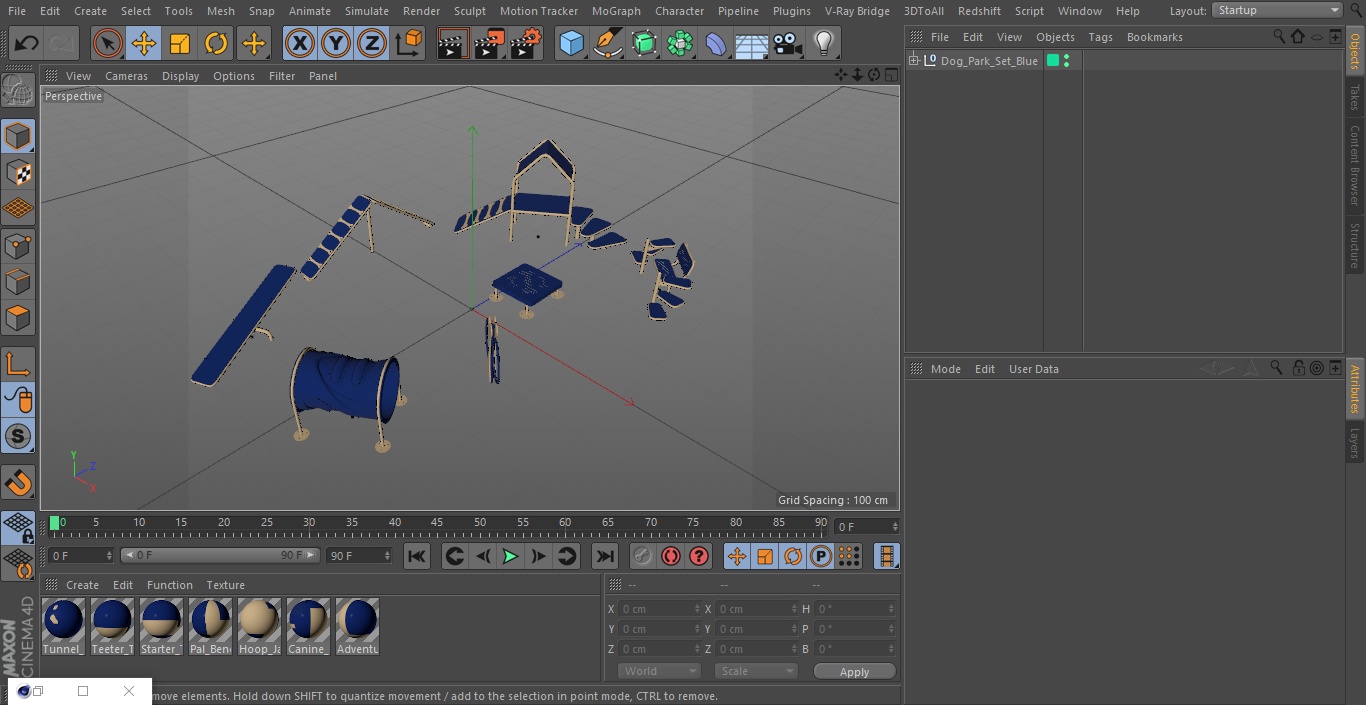The width and height of the screenshot is (1366, 705).
Task: Click the X position input field
Action: coord(659,609)
